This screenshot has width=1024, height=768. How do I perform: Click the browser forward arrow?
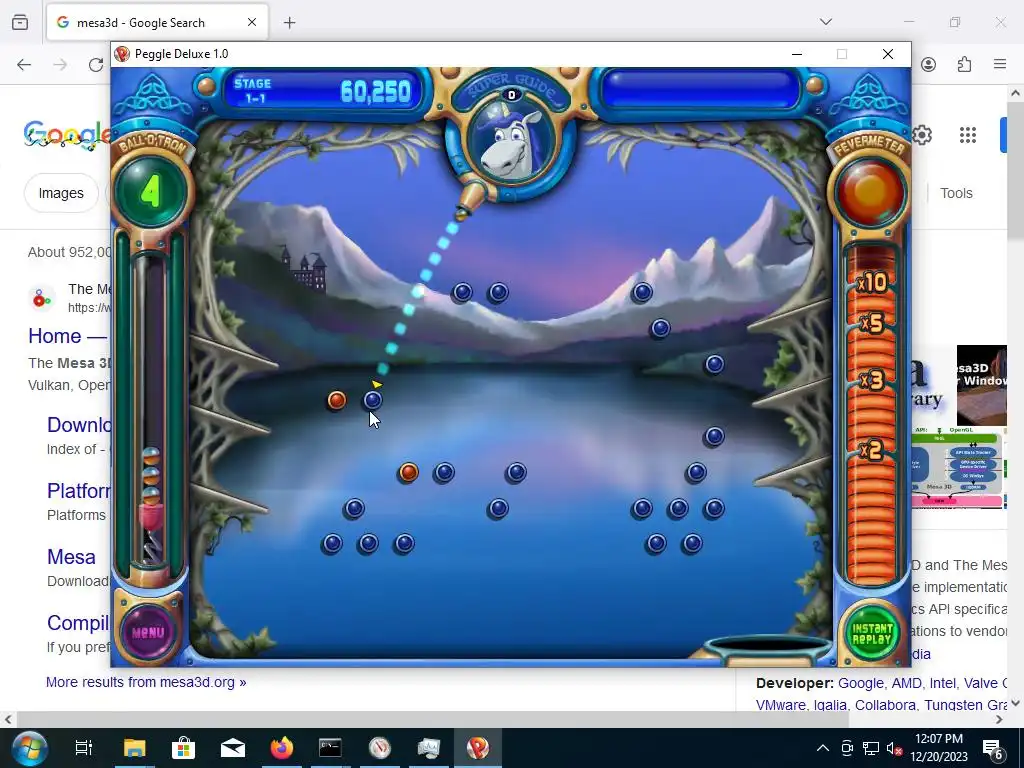coord(60,64)
